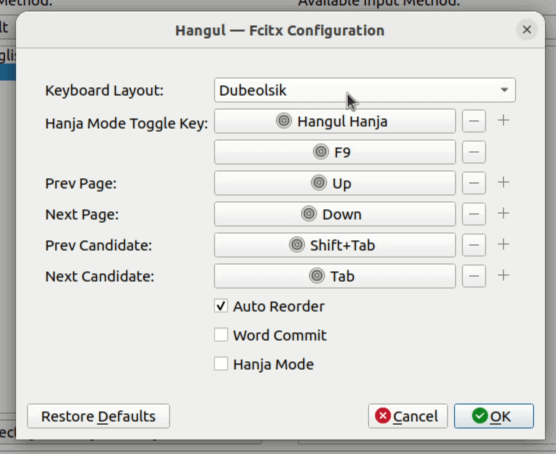Disable the Auto Reorder checkbox
The height and width of the screenshot is (454, 556).
click(221, 306)
